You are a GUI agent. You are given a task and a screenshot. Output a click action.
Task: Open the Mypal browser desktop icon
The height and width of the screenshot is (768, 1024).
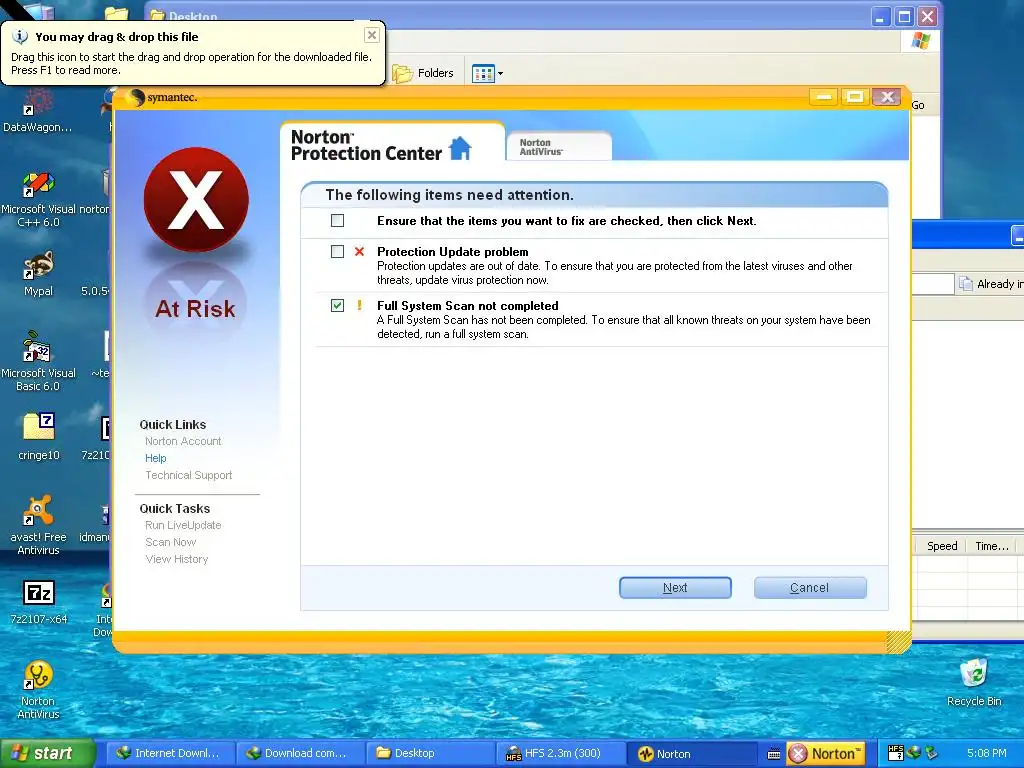click(38, 274)
